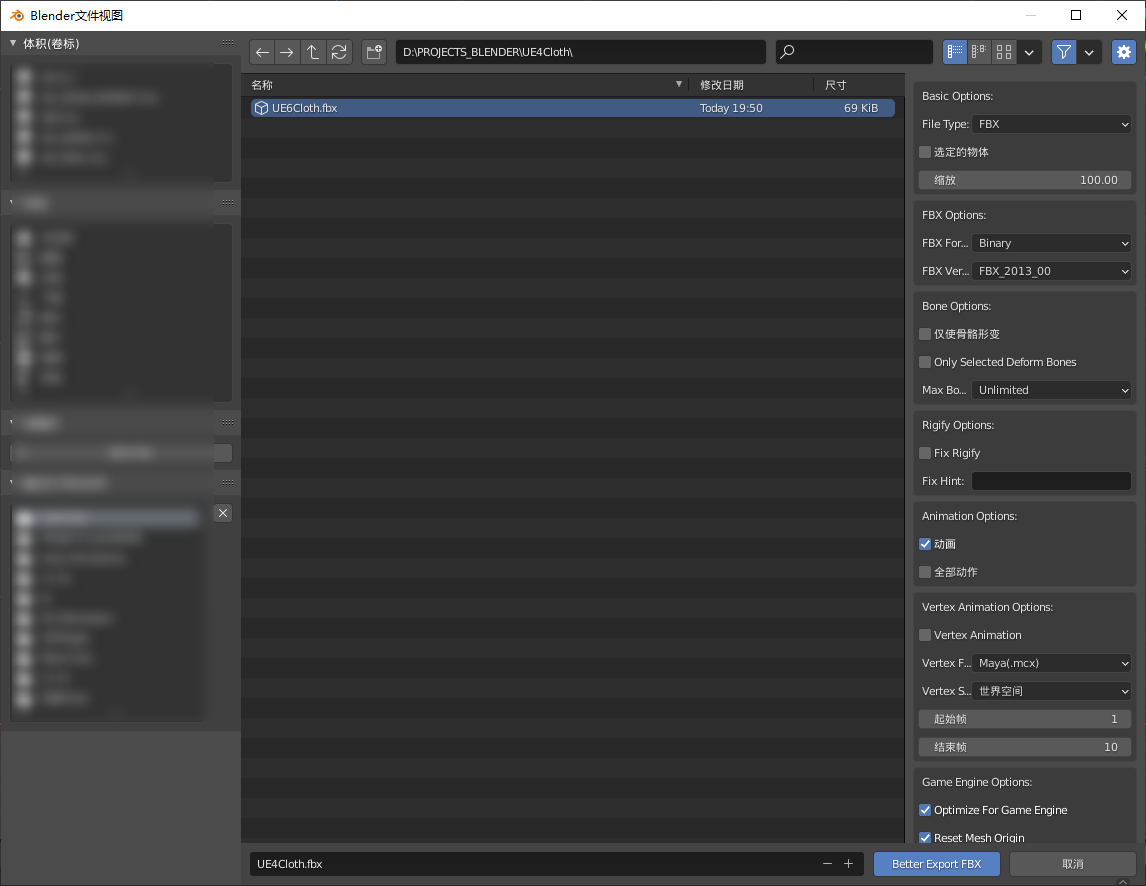The image size is (1146, 886).
Task: Open Vertex Space 世界空间 dropdown
Action: pos(1051,692)
